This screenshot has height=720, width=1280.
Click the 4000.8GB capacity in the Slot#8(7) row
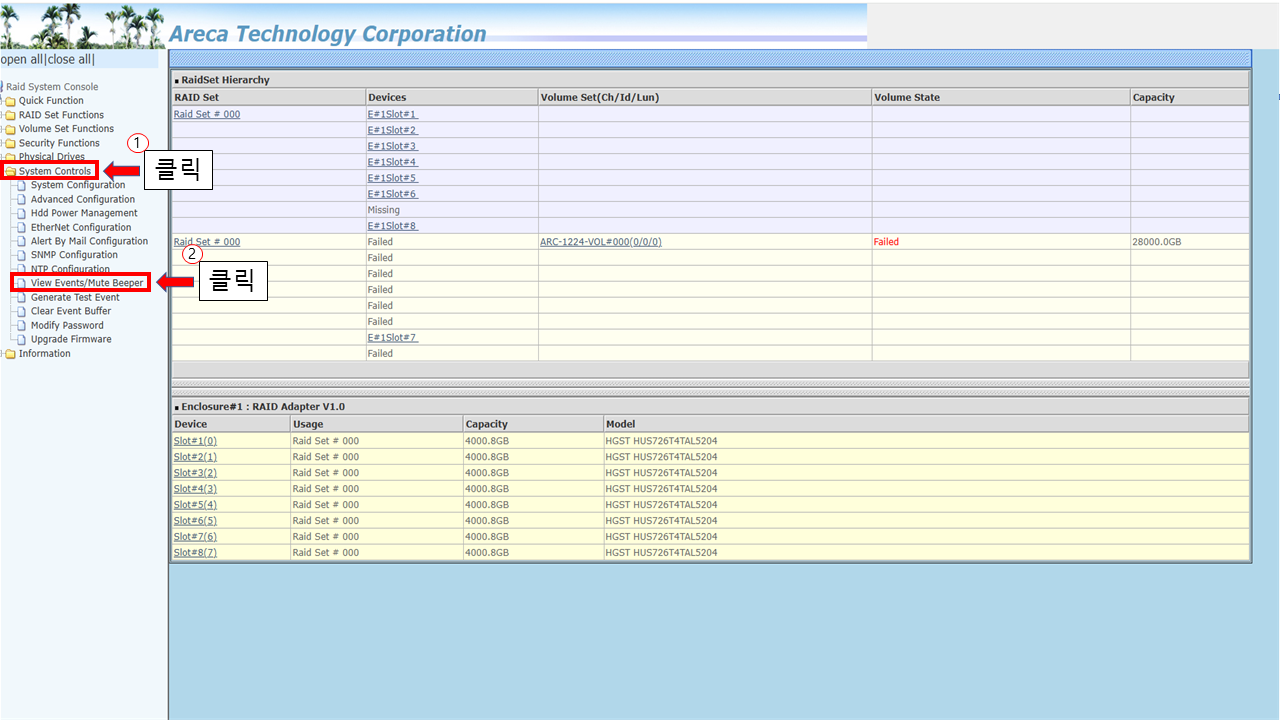tap(487, 553)
